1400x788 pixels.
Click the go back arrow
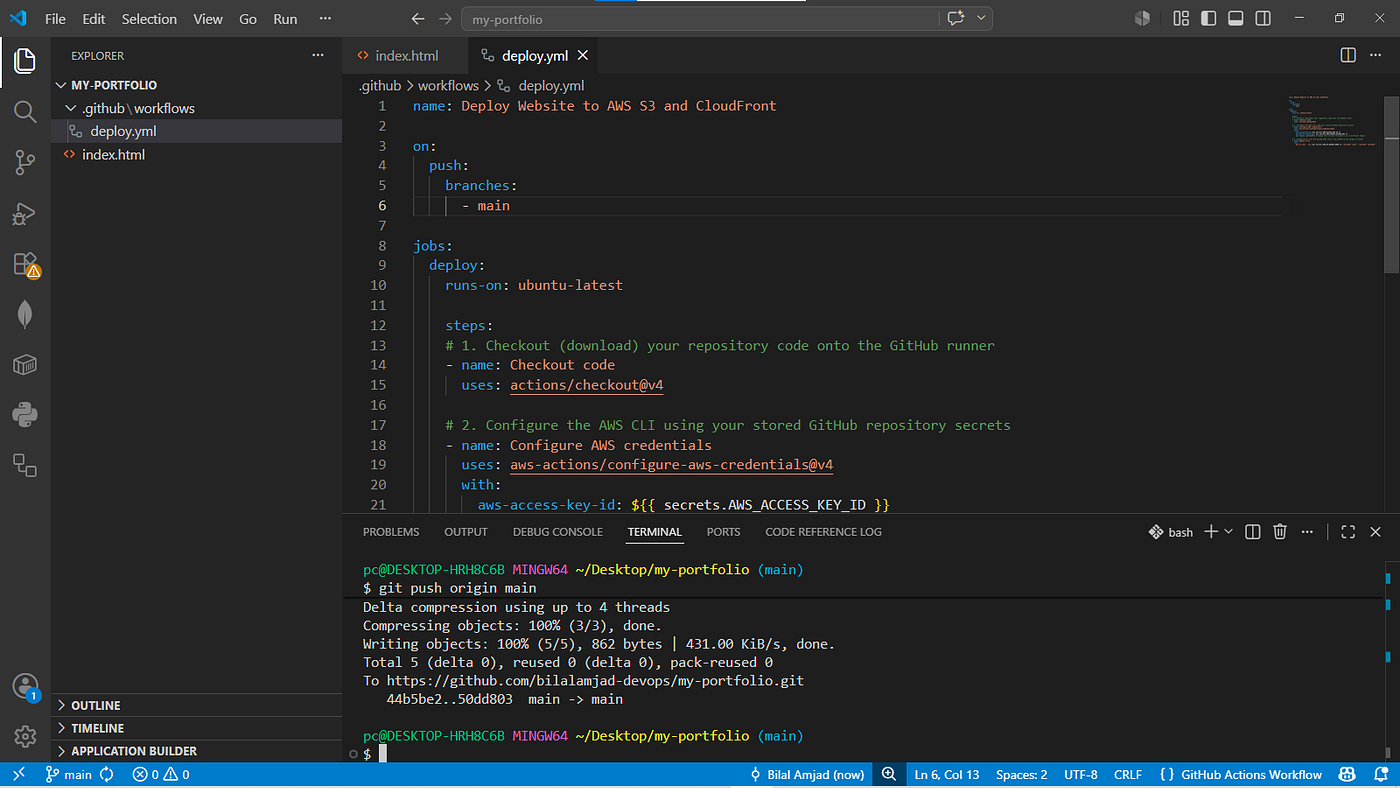click(419, 19)
